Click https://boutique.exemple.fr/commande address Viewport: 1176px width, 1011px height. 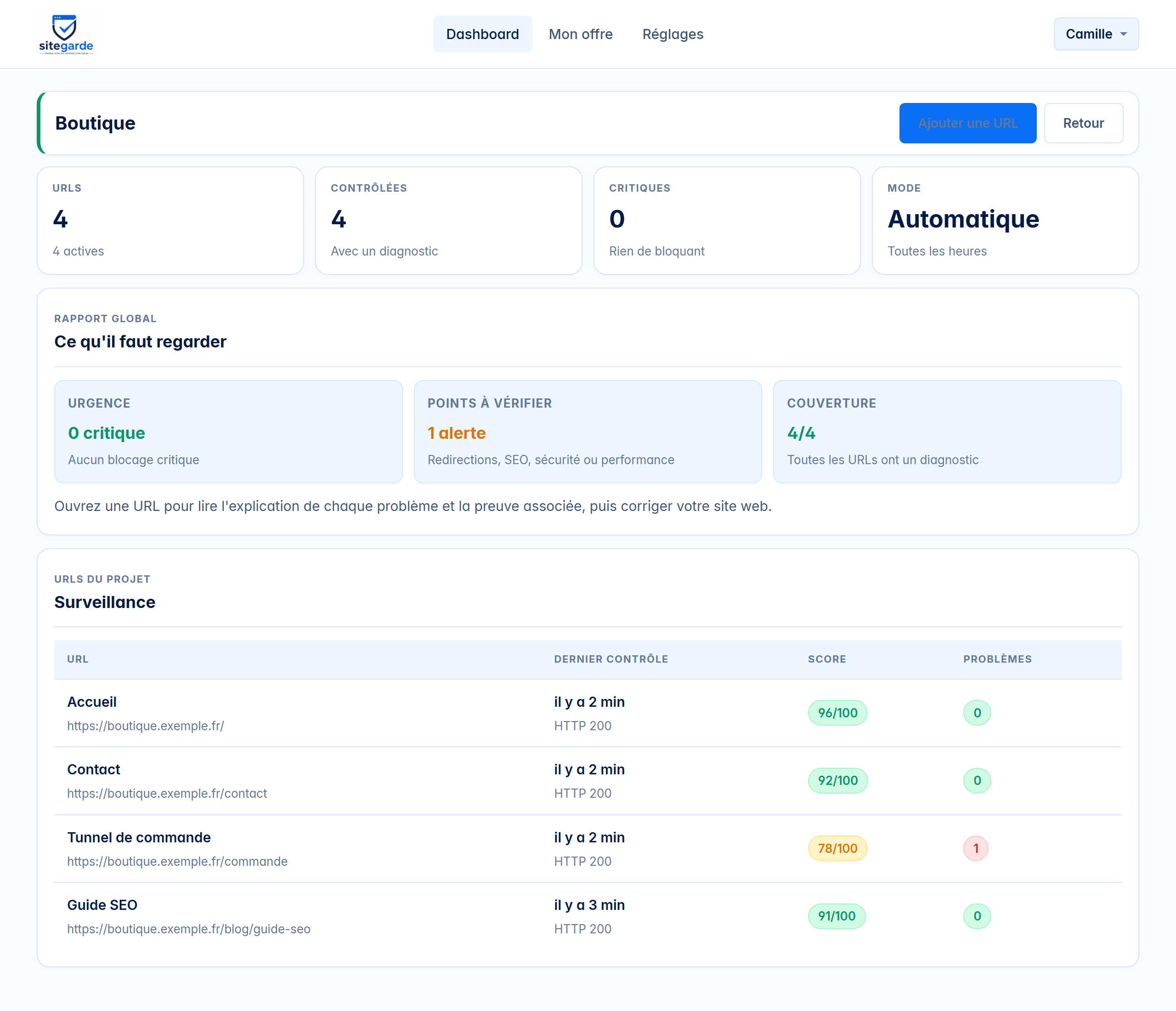[x=177, y=861]
